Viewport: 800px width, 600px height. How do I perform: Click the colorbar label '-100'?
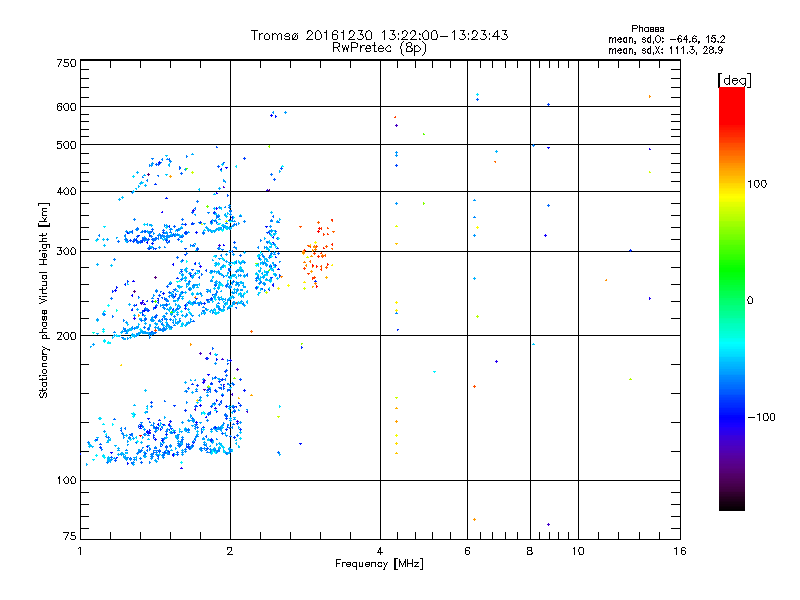tap(762, 417)
